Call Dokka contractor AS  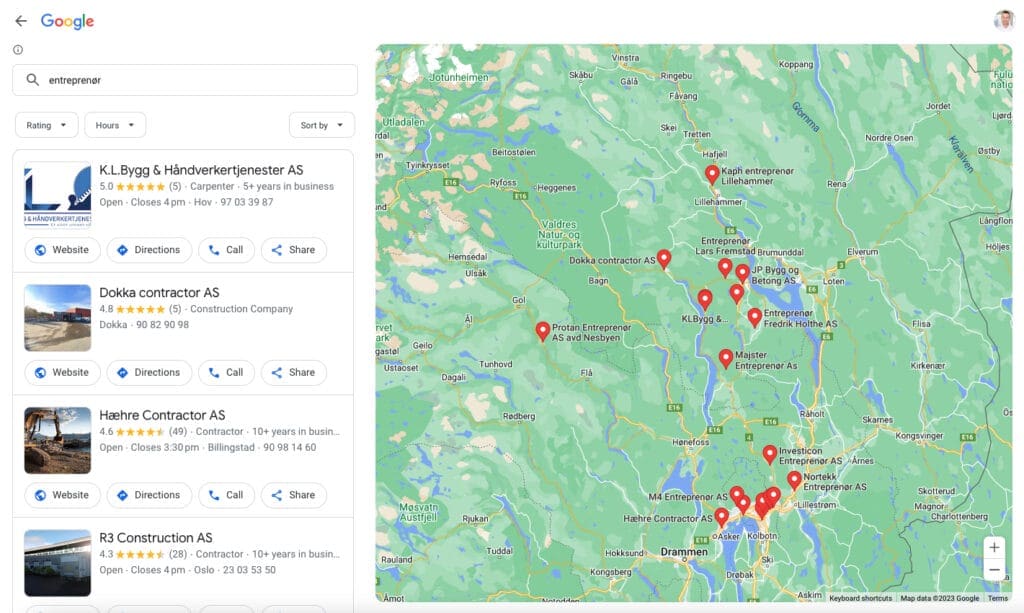[x=226, y=372]
